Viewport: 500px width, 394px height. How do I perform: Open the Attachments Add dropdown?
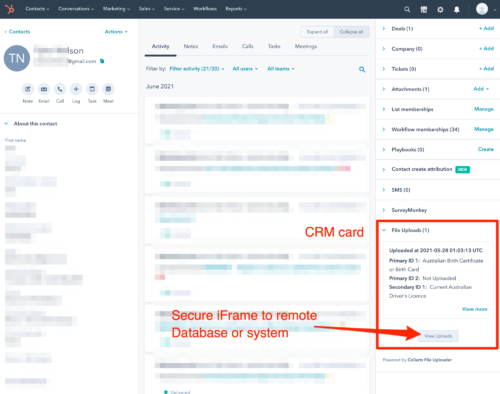tap(481, 89)
